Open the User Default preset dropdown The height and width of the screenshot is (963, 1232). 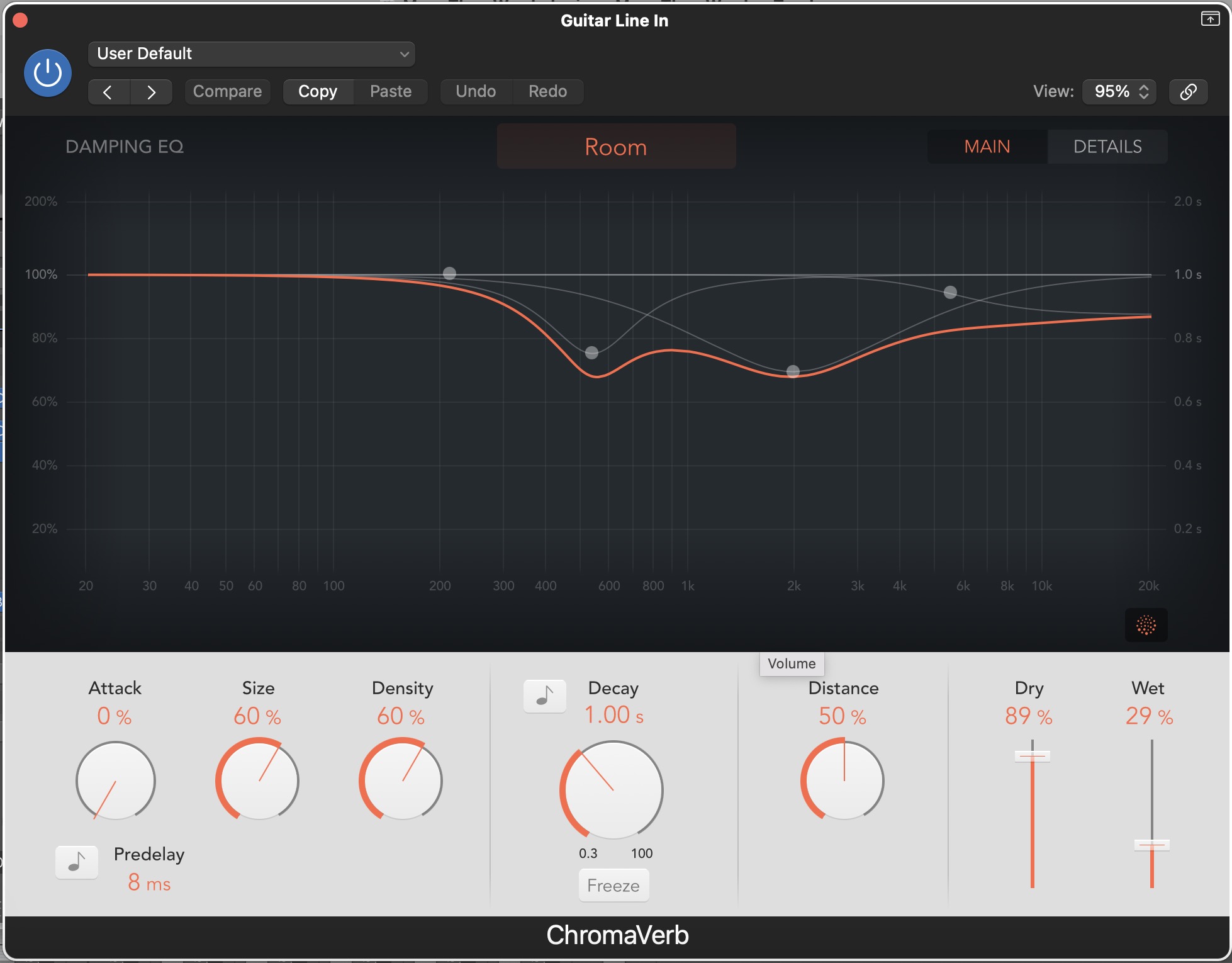251,54
